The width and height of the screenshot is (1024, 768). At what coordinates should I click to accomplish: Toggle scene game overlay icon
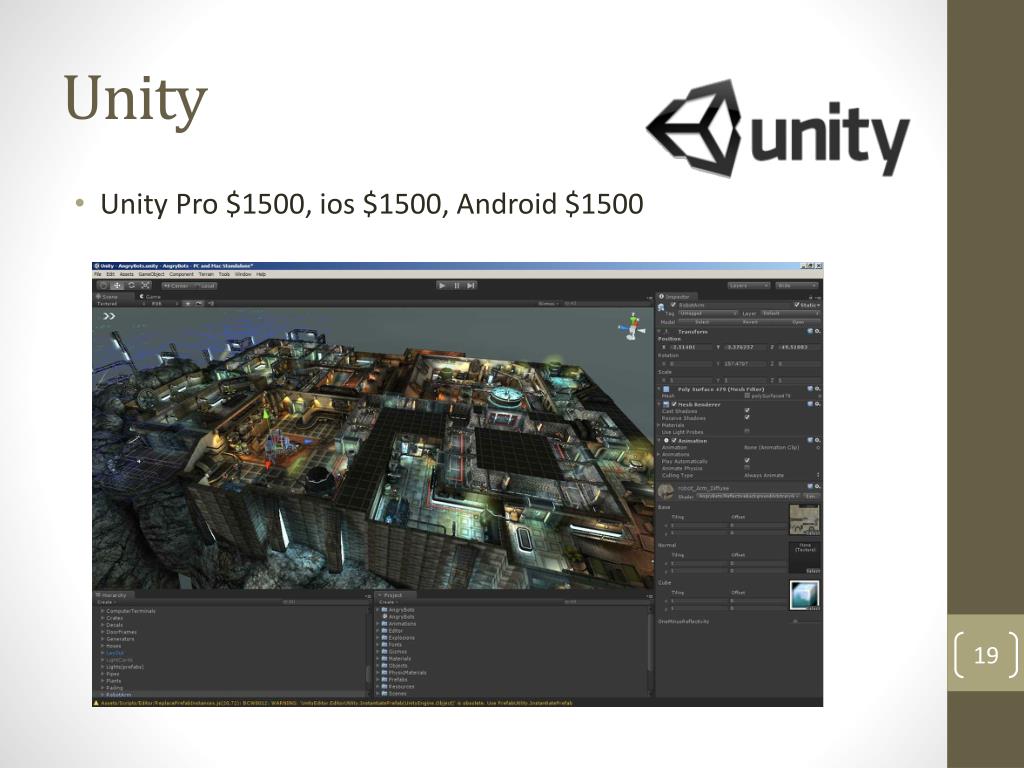(x=199, y=304)
